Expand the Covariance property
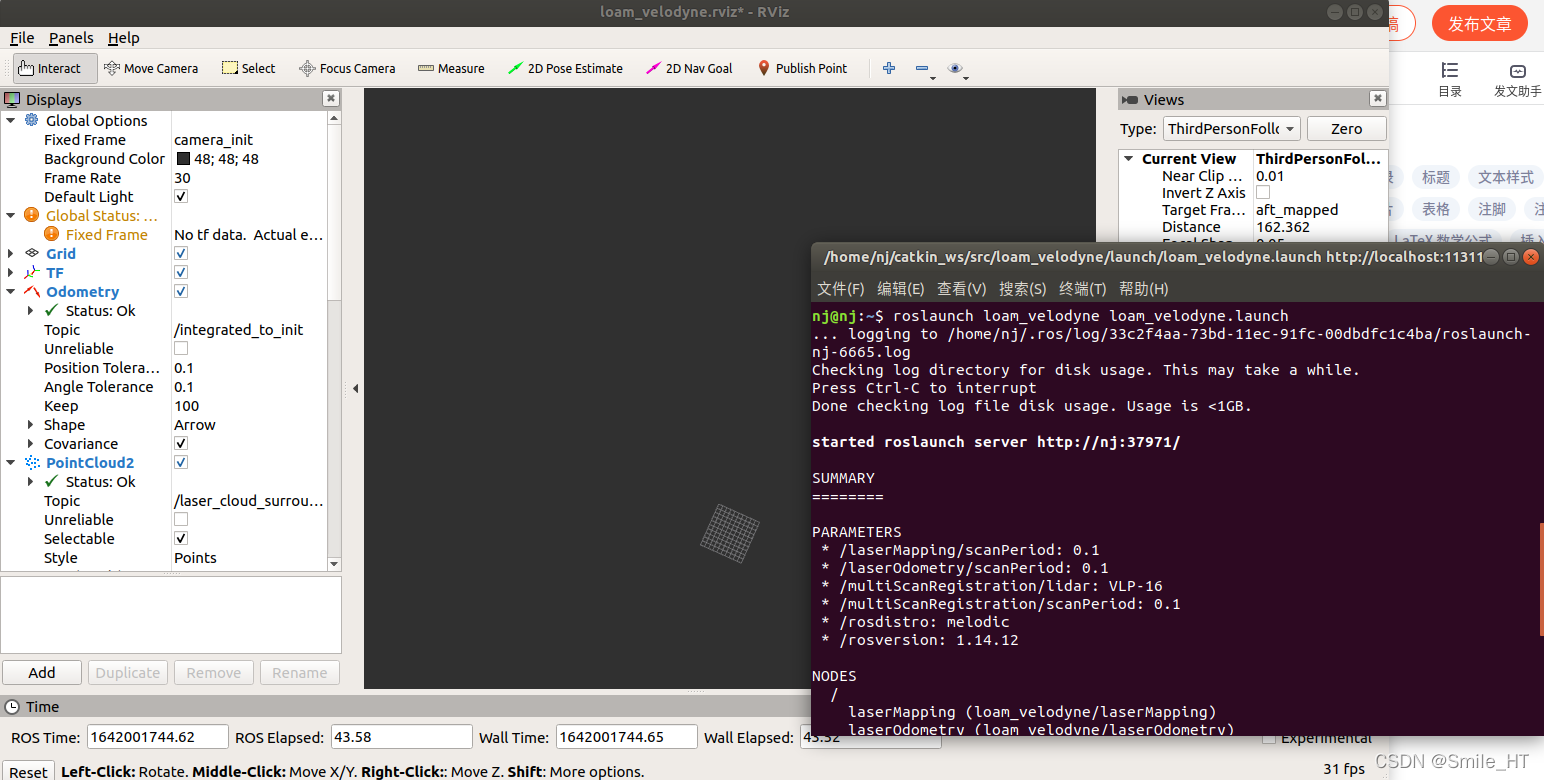Screen dimensions: 1544x780 [31, 443]
